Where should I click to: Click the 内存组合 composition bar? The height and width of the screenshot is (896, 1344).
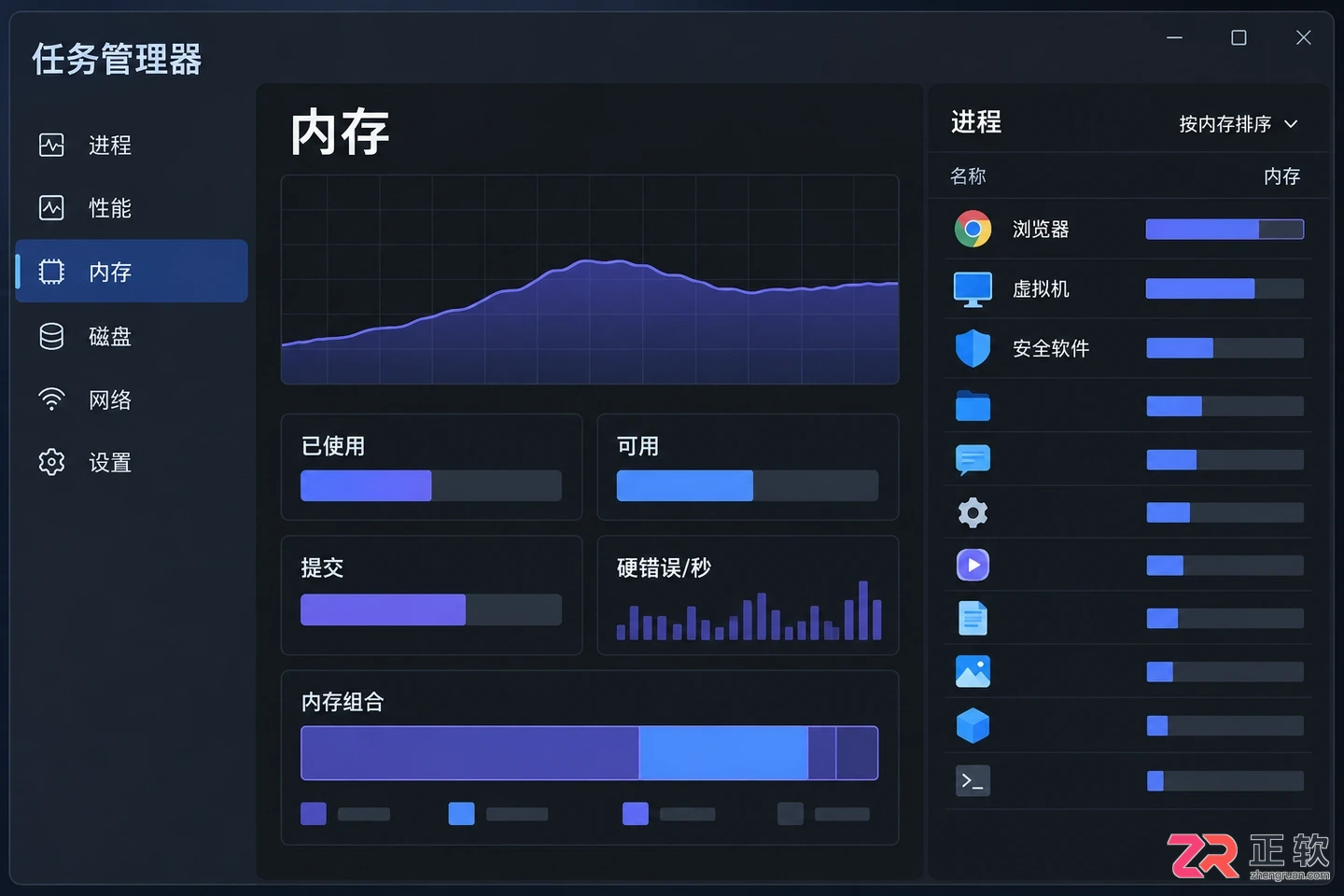[x=589, y=752]
